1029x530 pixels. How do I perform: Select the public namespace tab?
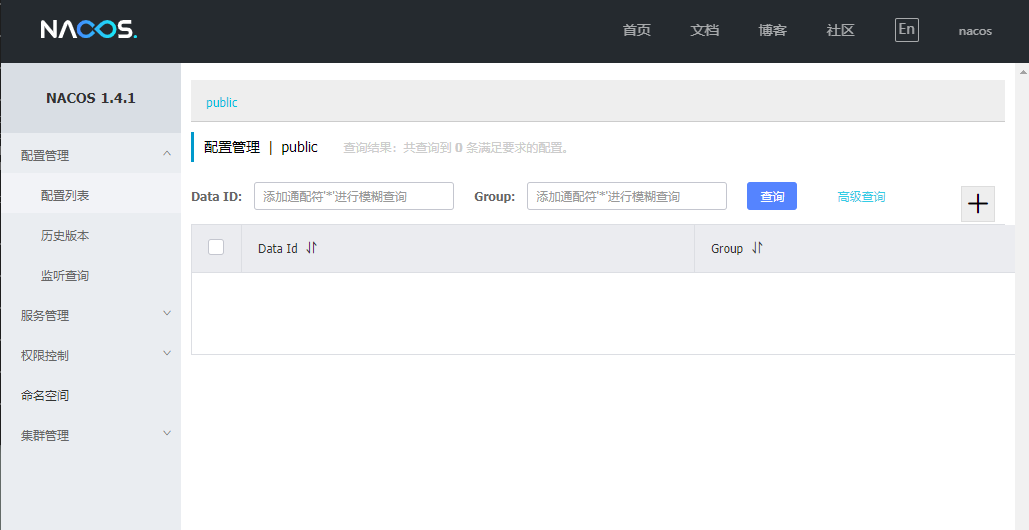coord(222,102)
